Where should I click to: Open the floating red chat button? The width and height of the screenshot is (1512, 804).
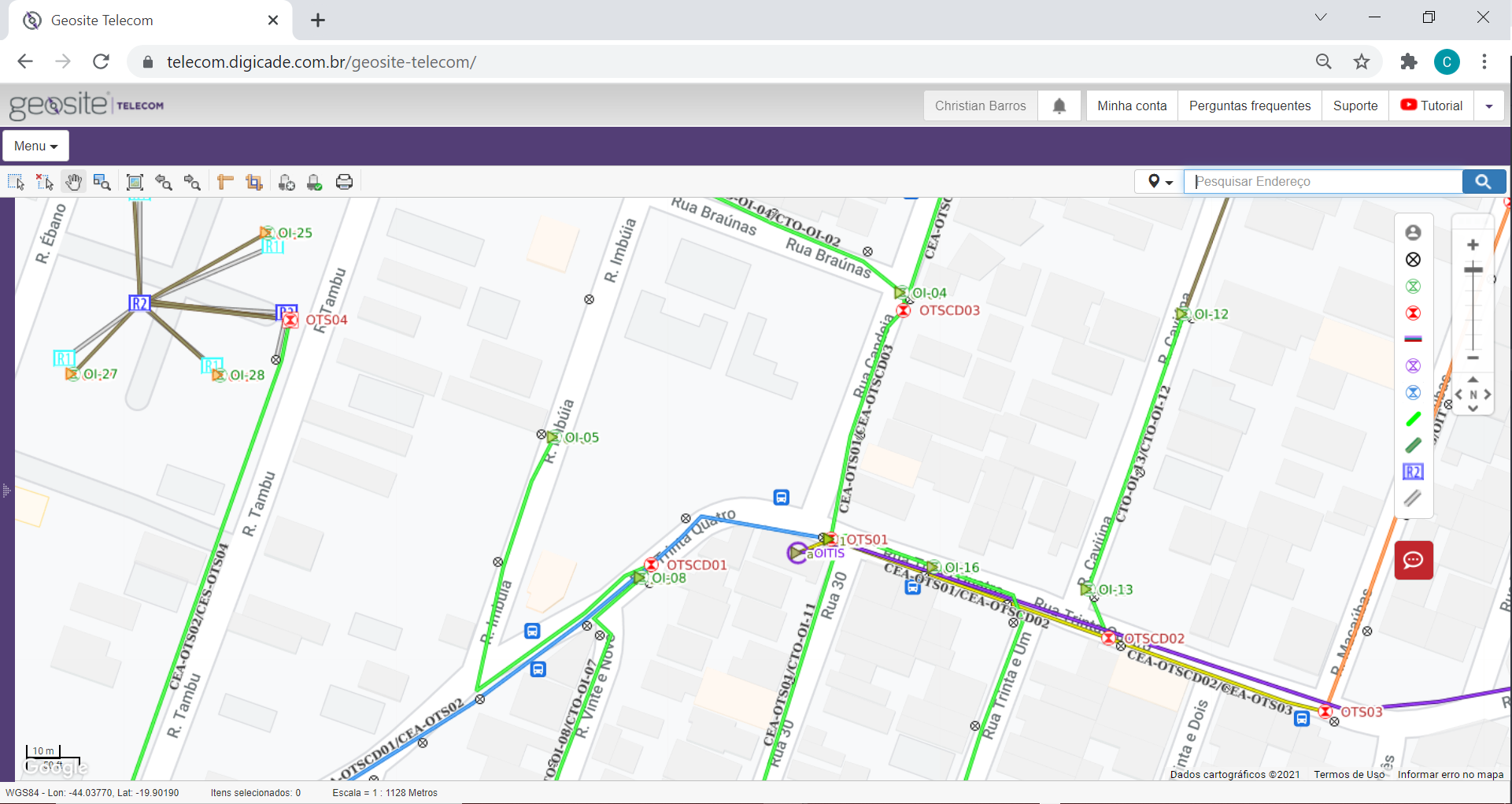(1414, 560)
